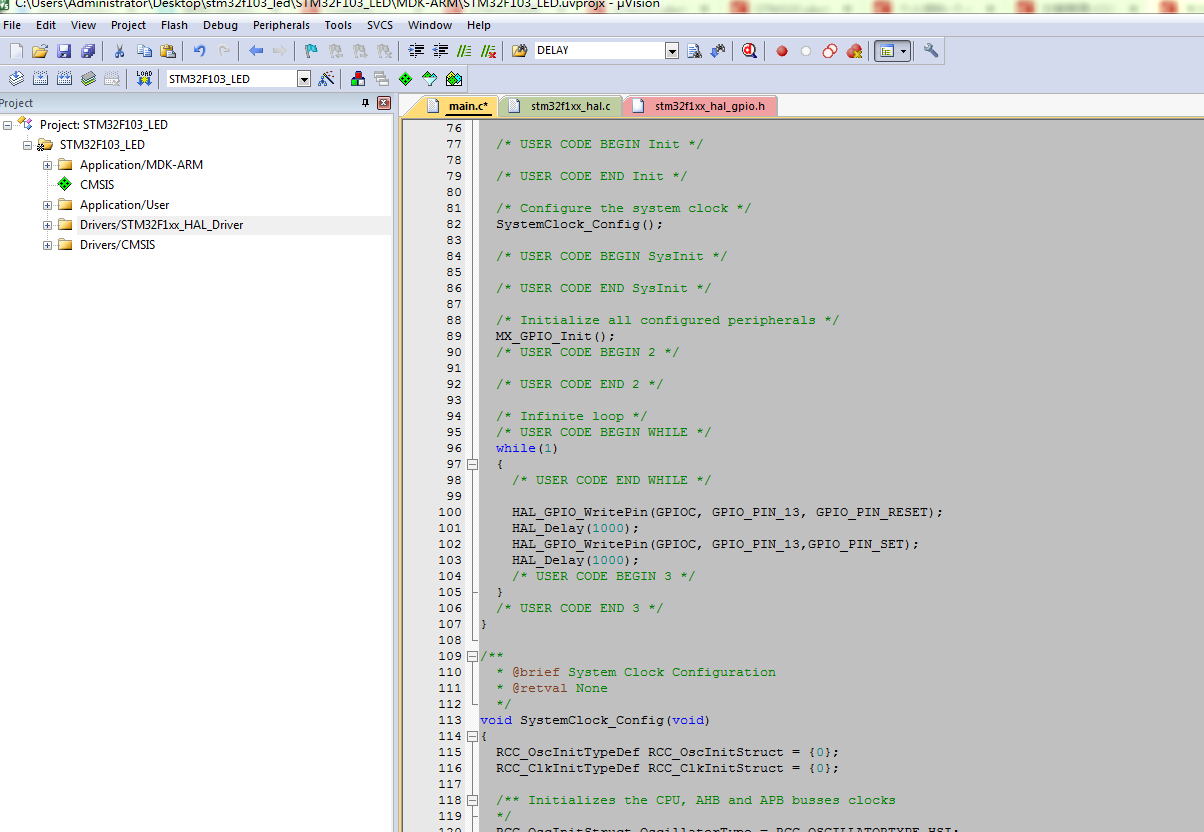
Task: Open the Flash menu
Action: pyautogui.click(x=174, y=25)
